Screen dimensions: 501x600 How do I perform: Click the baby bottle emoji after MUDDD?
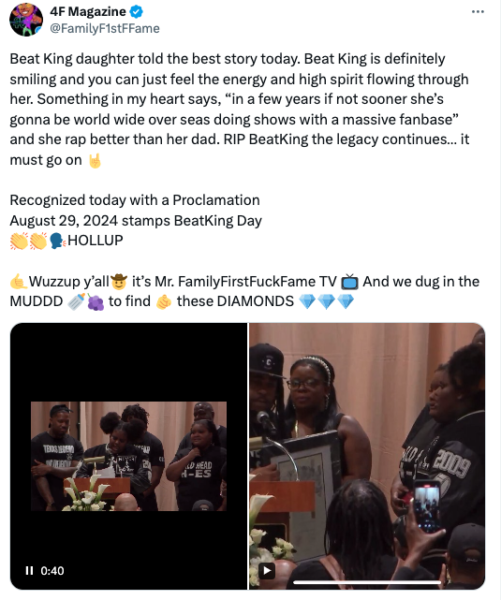[x=76, y=302]
